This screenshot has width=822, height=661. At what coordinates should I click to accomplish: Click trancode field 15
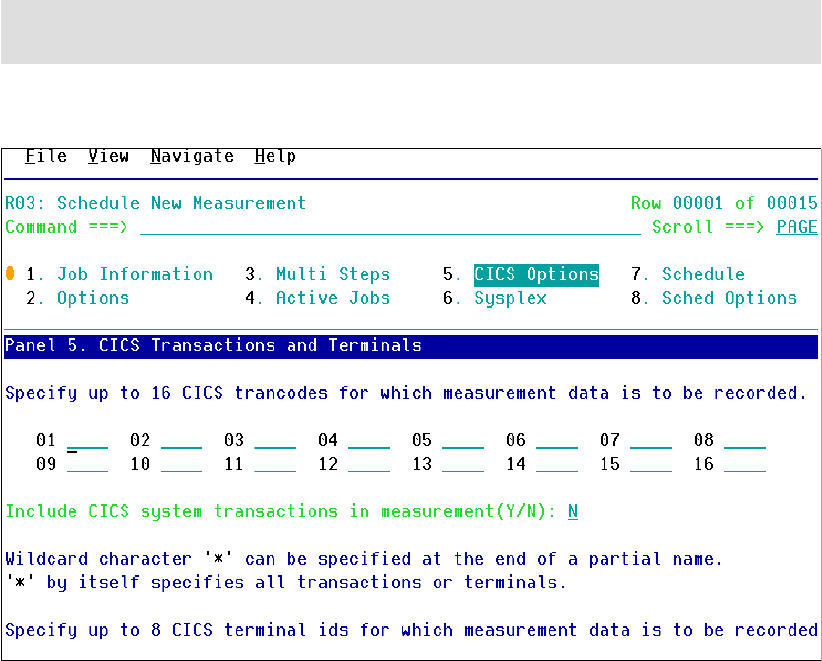[651, 464]
